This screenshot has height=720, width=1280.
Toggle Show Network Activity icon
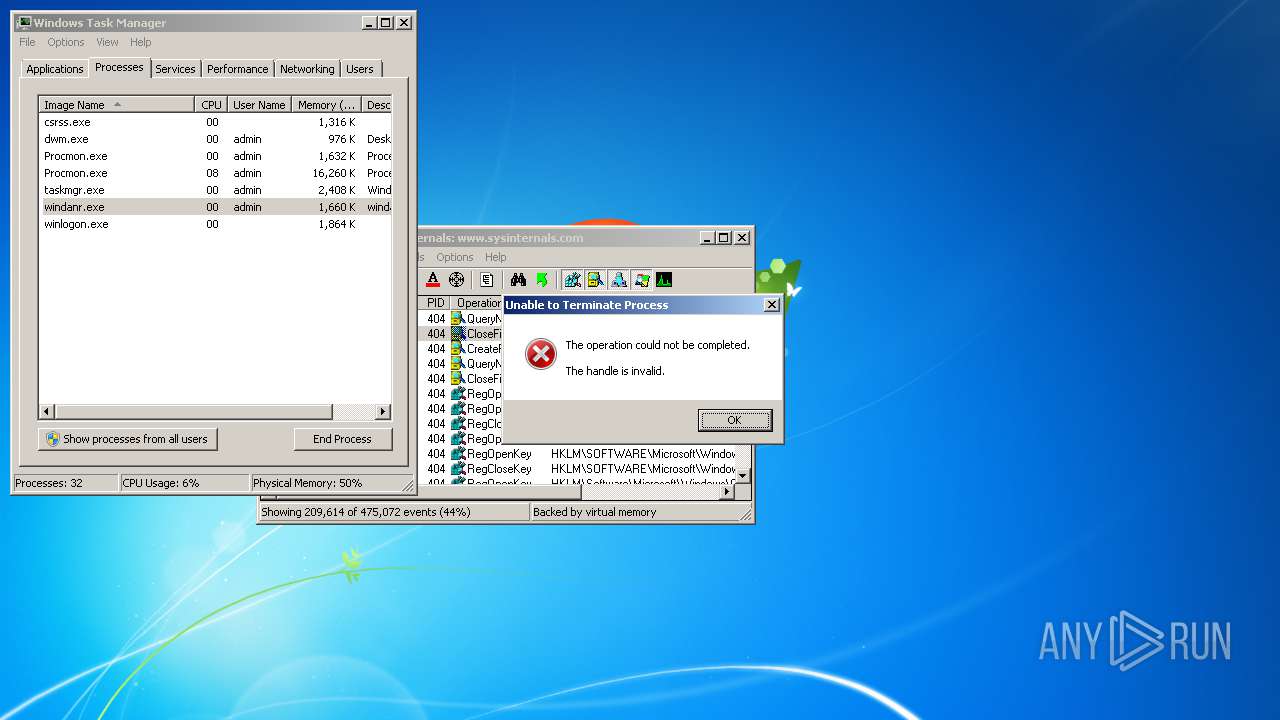point(619,280)
